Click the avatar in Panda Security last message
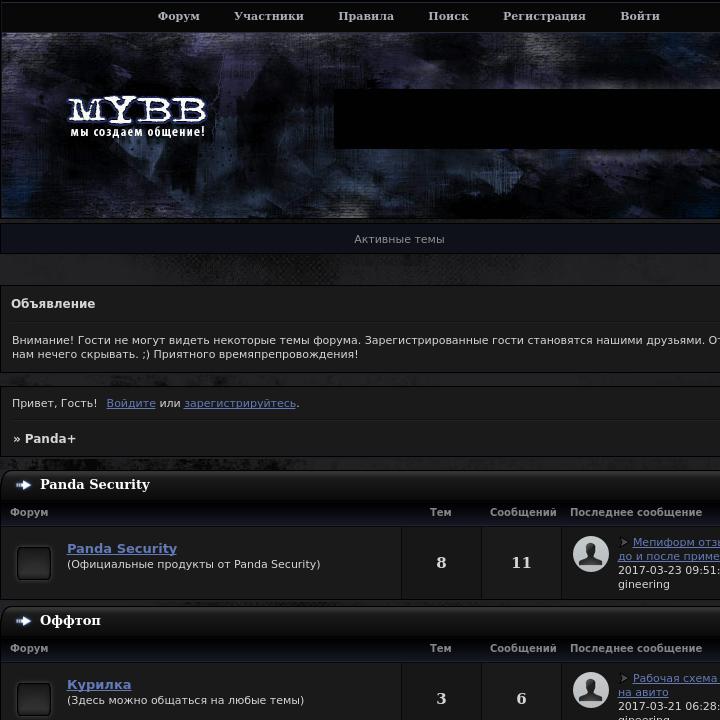720x720 pixels. [x=591, y=554]
